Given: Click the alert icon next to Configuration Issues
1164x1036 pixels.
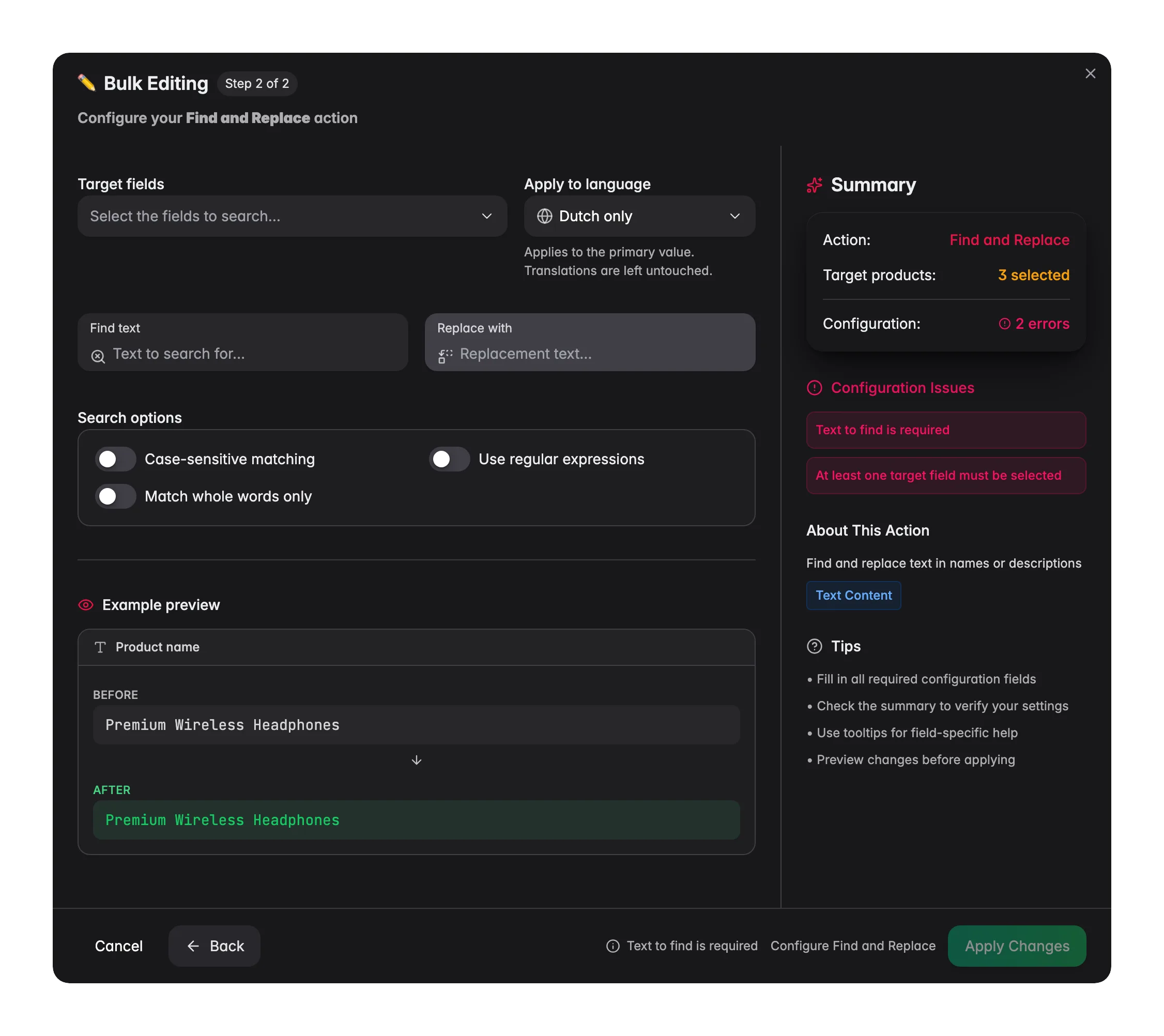Looking at the screenshot, I should tap(815, 388).
